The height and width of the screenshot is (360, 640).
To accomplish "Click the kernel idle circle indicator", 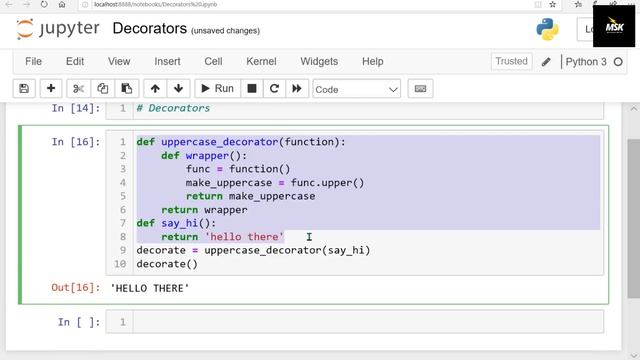I will [x=618, y=62].
